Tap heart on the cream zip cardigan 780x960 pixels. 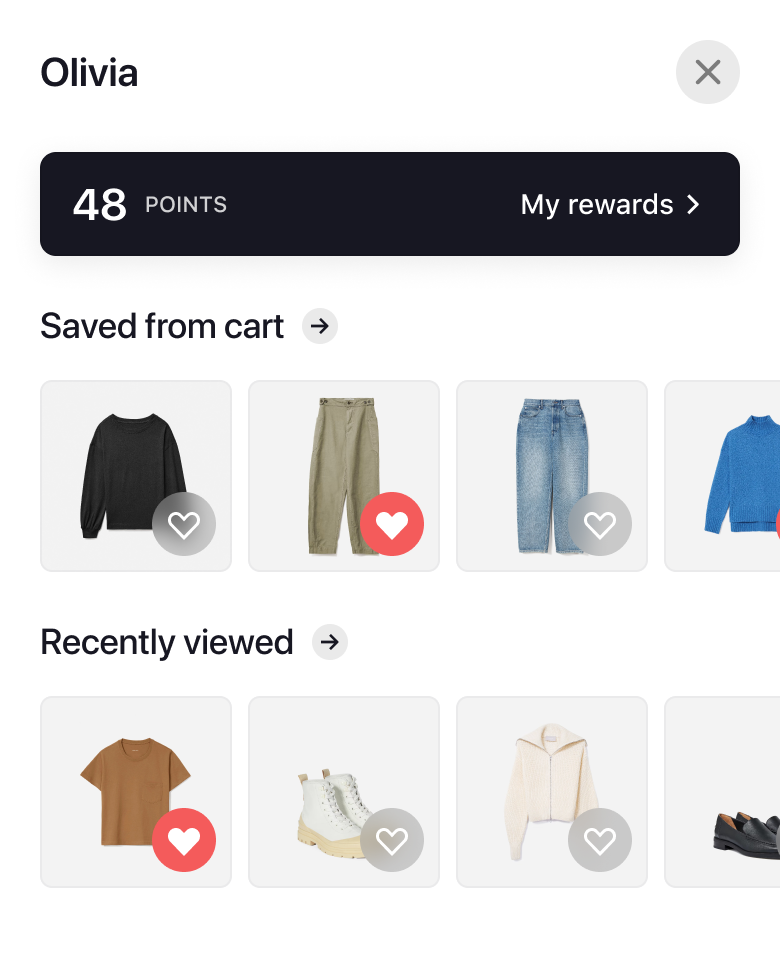point(600,840)
